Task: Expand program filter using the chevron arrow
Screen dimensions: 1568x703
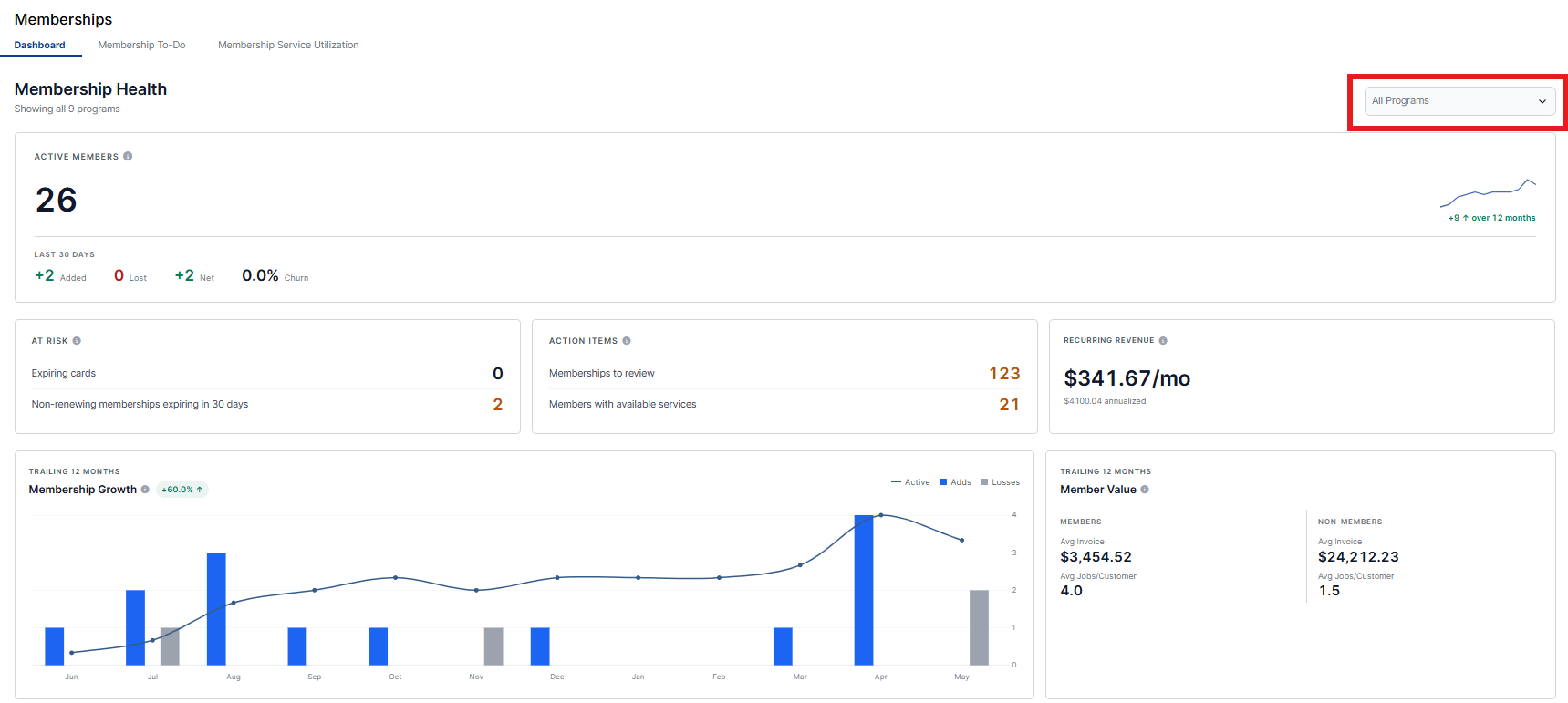Action: click(x=1542, y=101)
